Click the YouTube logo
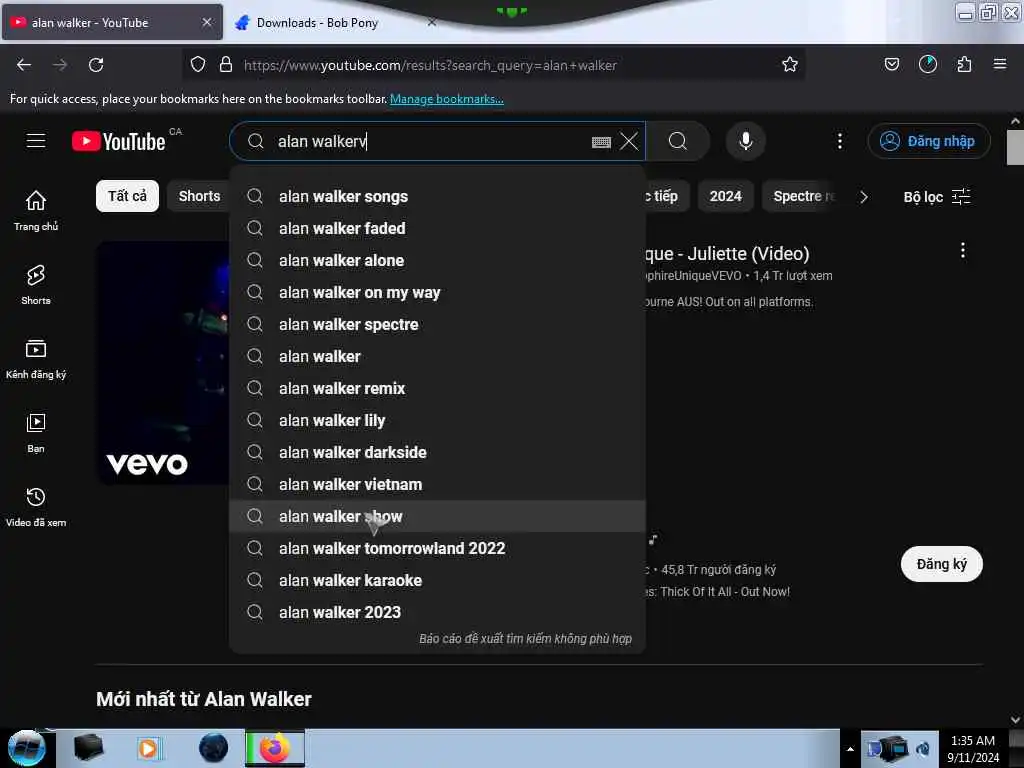This screenshot has width=1024, height=768. click(119, 141)
